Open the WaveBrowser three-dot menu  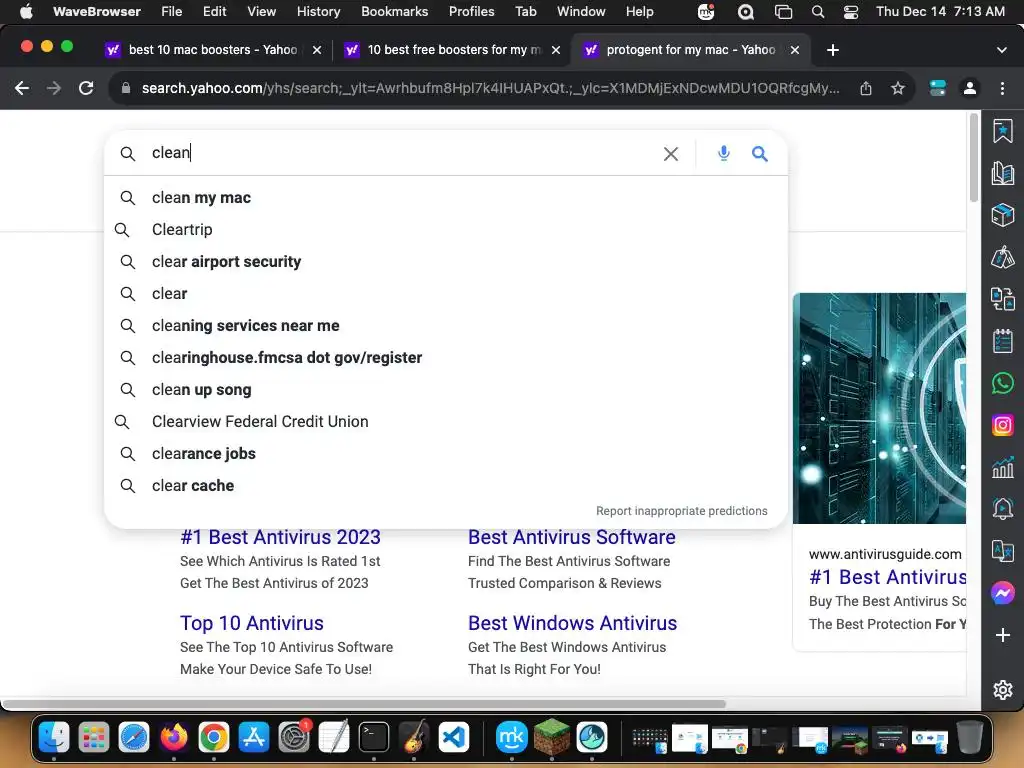[1002, 88]
